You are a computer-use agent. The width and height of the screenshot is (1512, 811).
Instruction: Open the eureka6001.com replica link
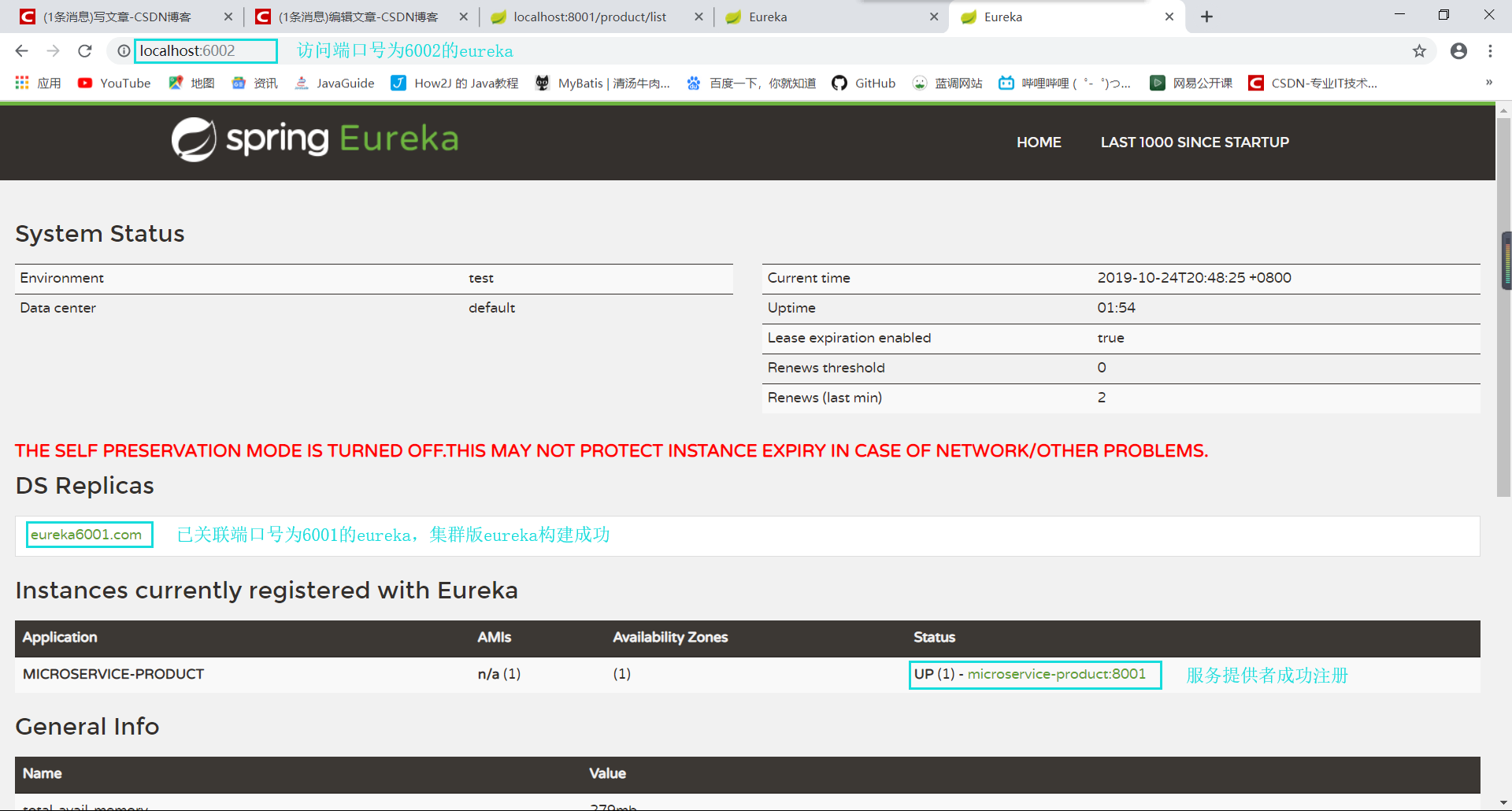[x=87, y=535]
